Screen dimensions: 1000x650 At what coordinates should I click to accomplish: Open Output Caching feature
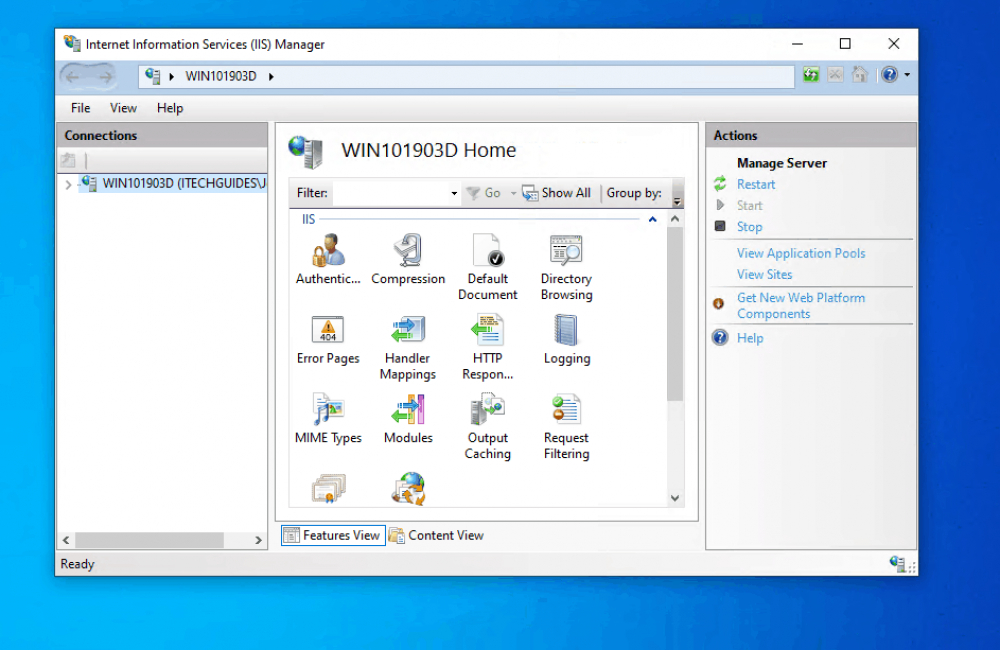[488, 426]
